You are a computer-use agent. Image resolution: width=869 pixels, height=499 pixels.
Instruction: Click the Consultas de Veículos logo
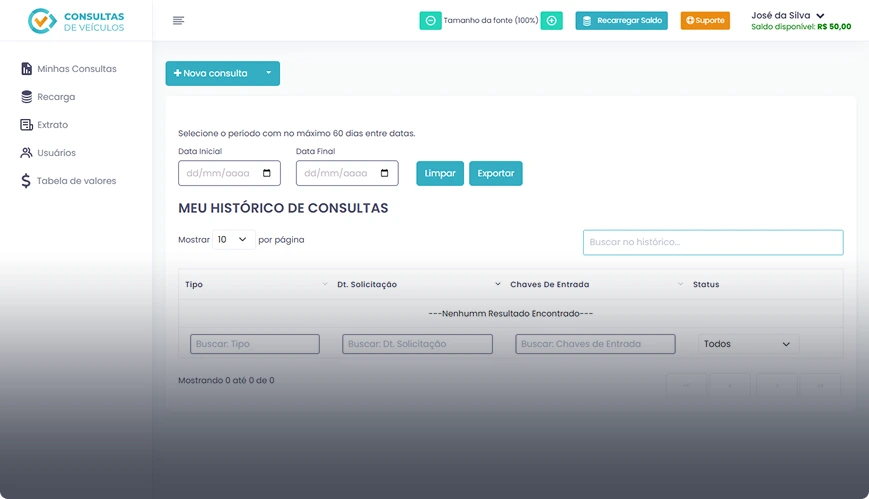[76, 21]
